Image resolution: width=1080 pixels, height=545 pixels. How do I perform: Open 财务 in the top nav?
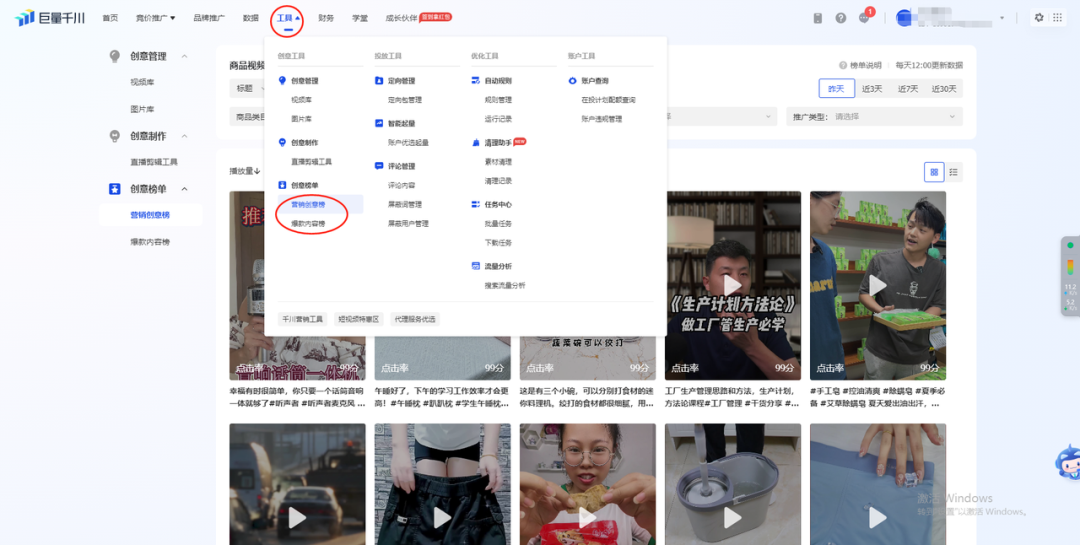click(326, 18)
